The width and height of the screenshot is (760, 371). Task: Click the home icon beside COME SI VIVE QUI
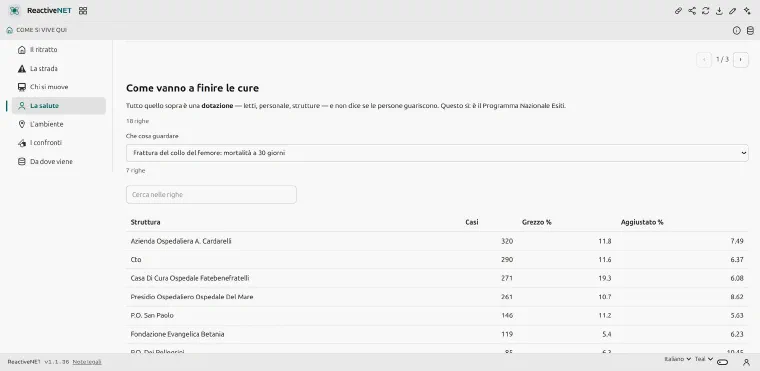click(10, 30)
